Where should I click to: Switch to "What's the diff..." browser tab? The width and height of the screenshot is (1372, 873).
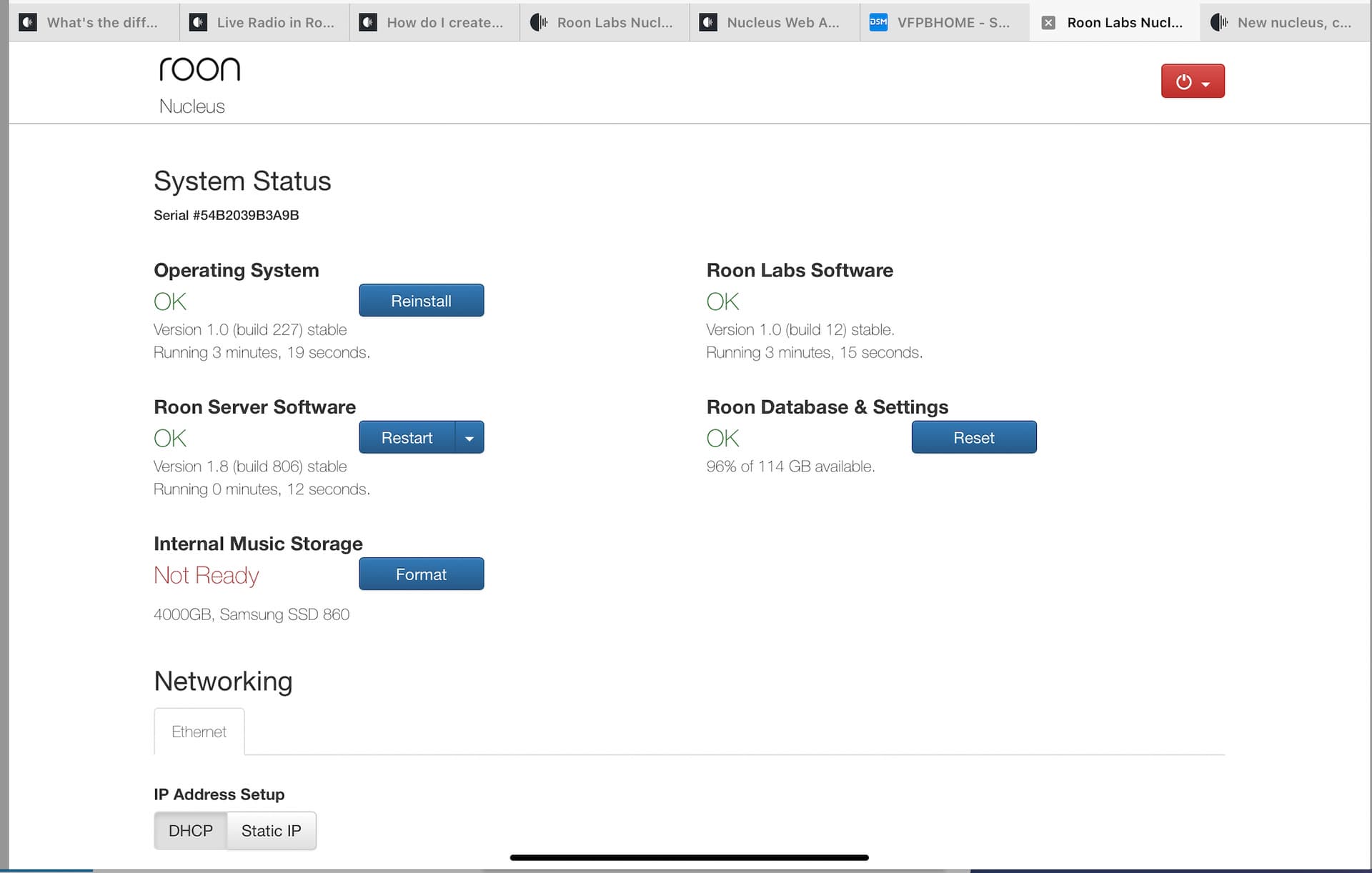pyautogui.click(x=94, y=22)
